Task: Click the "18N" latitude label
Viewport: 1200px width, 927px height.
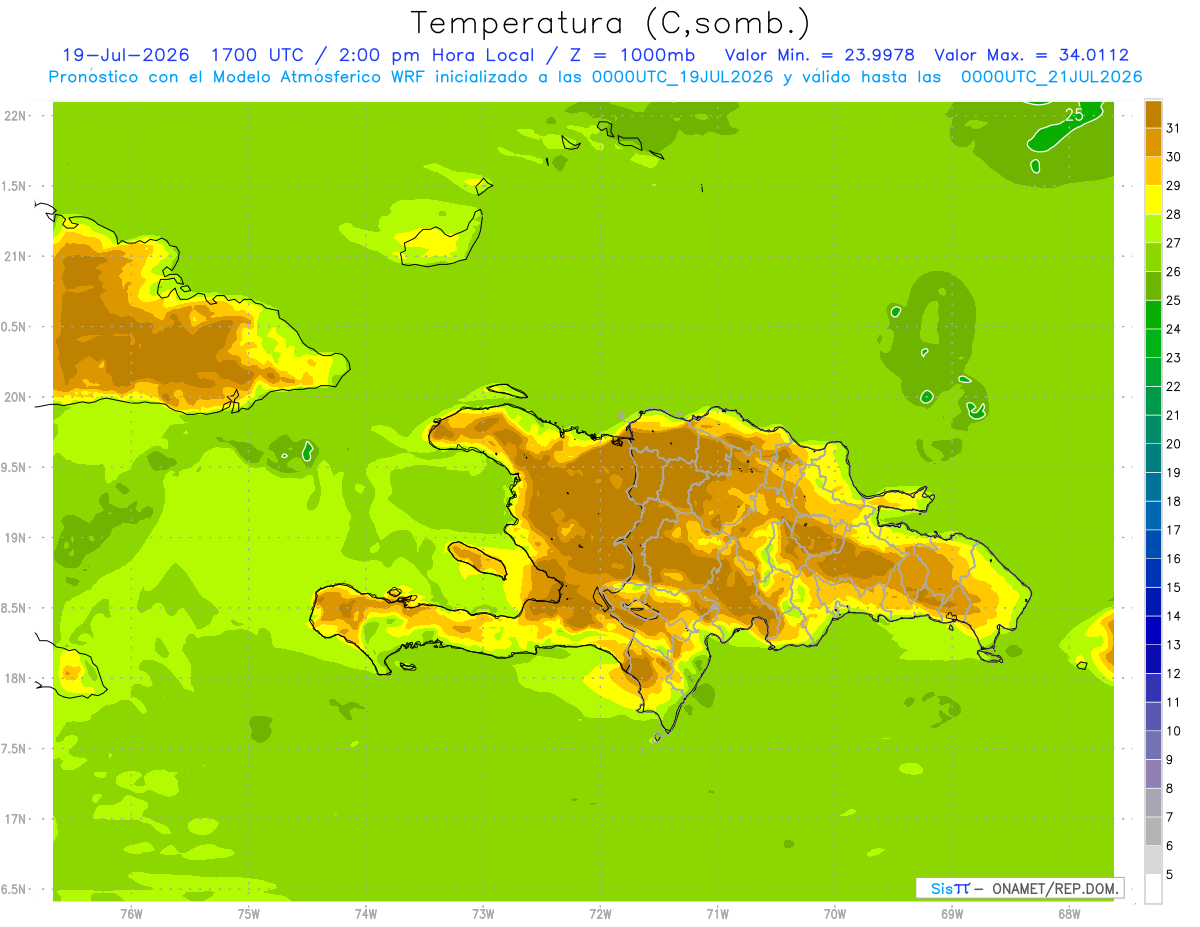Action: pyautogui.click(x=15, y=679)
